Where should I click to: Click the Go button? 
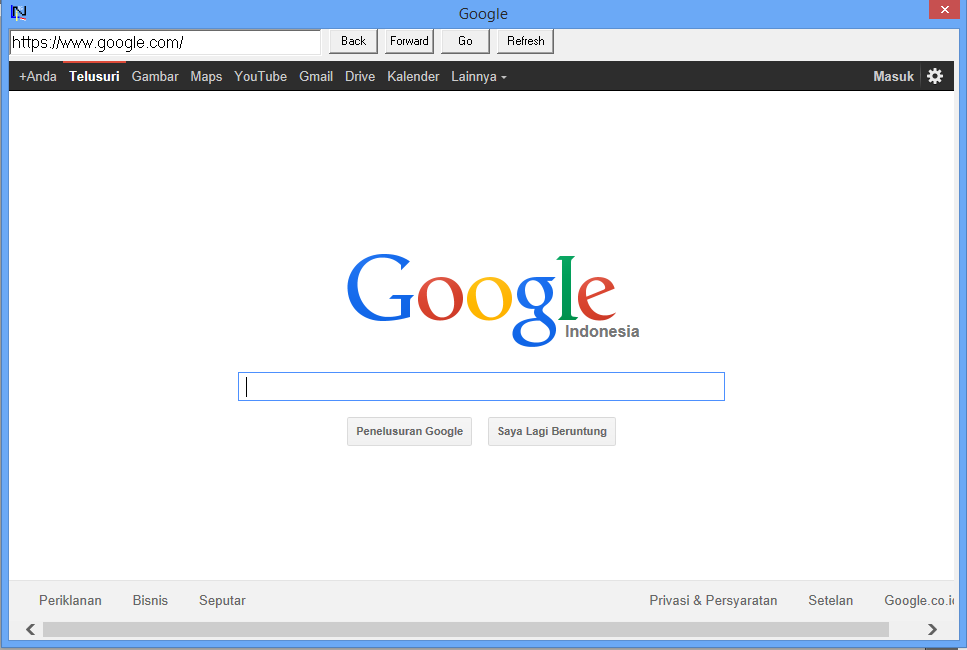(x=465, y=41)
